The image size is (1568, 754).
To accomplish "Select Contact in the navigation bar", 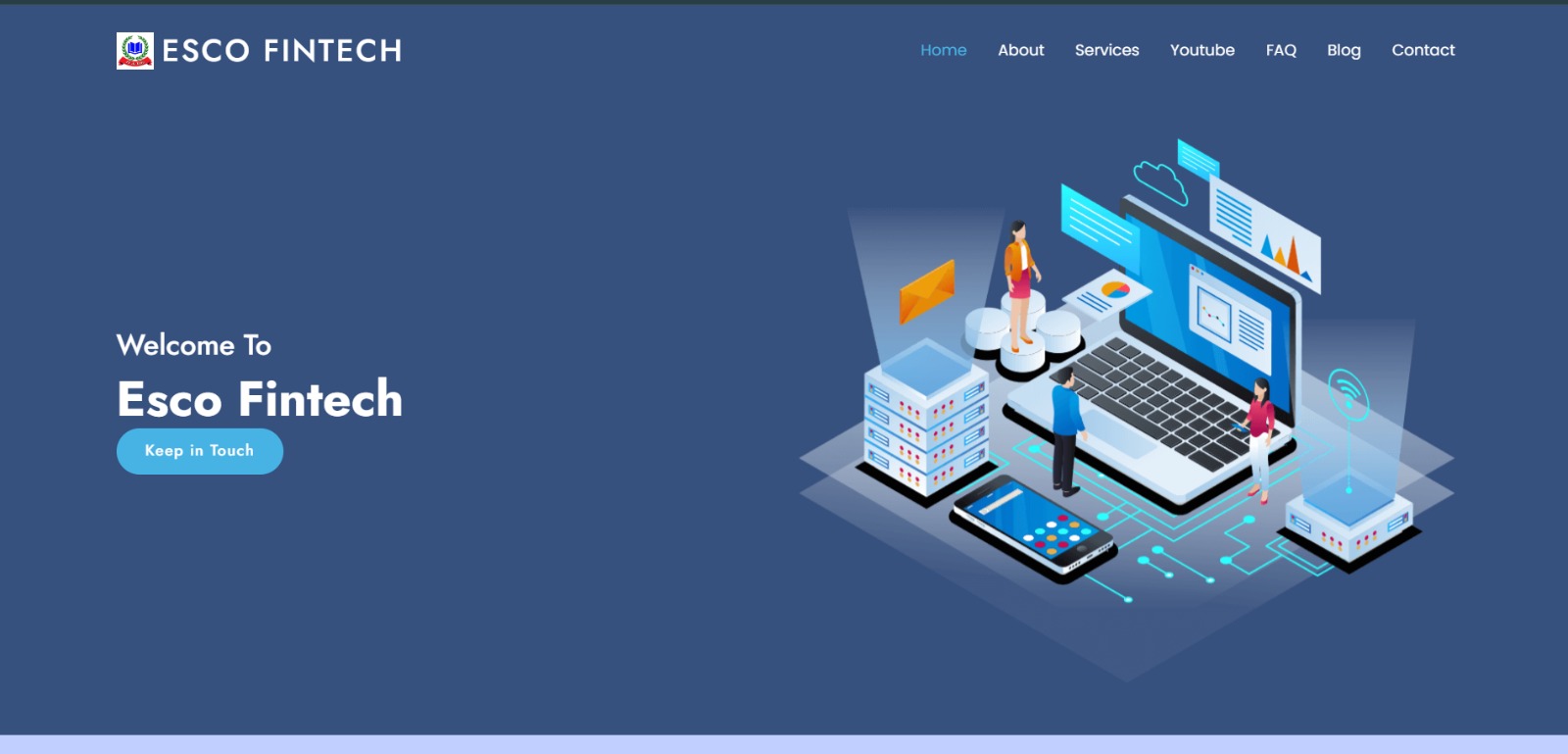I will click(1423, 50).
